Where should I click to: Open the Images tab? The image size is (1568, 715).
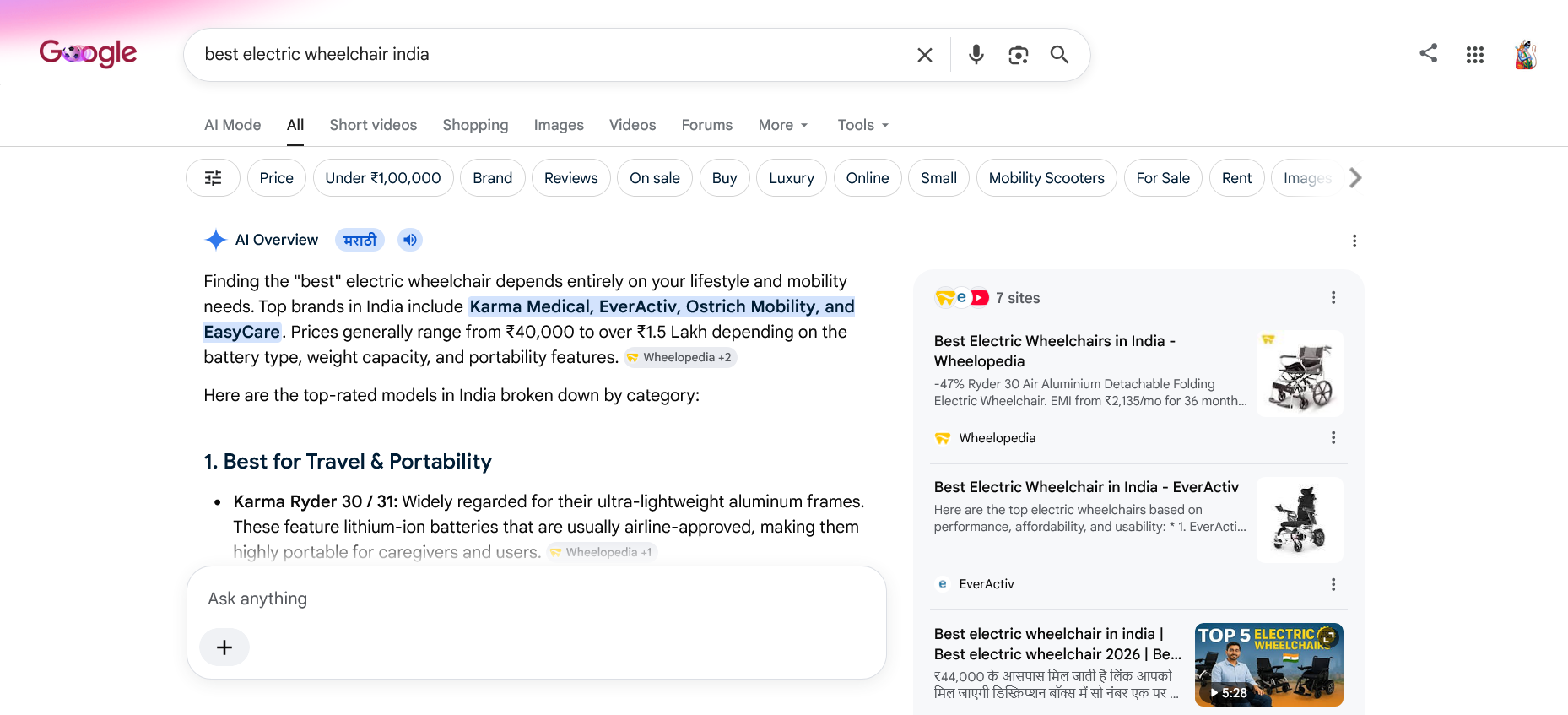[x=559, y=125]
